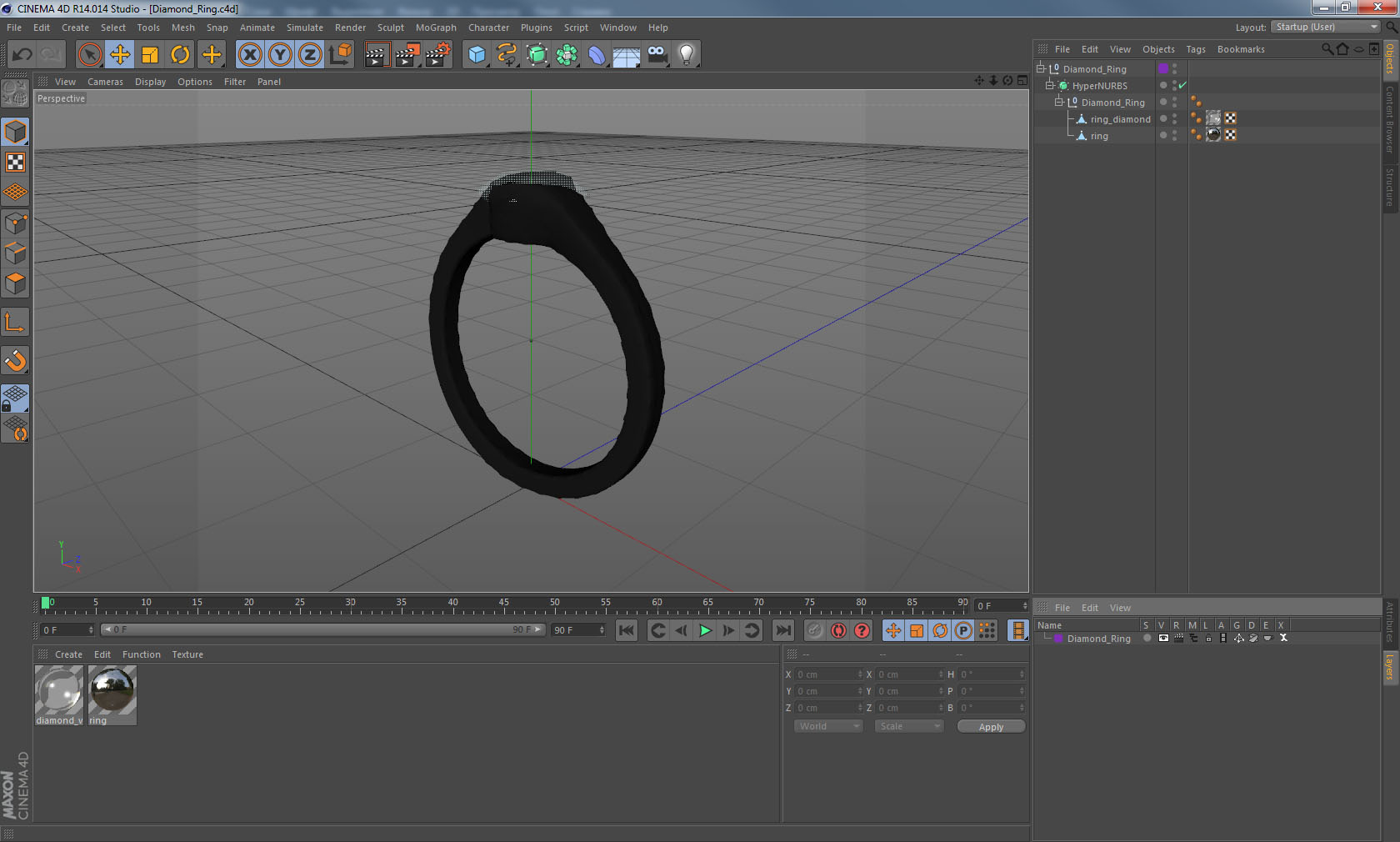Open the viewport Display menu
The height and width of the screenshot is (842, 1400).
(x=150, y=82)
